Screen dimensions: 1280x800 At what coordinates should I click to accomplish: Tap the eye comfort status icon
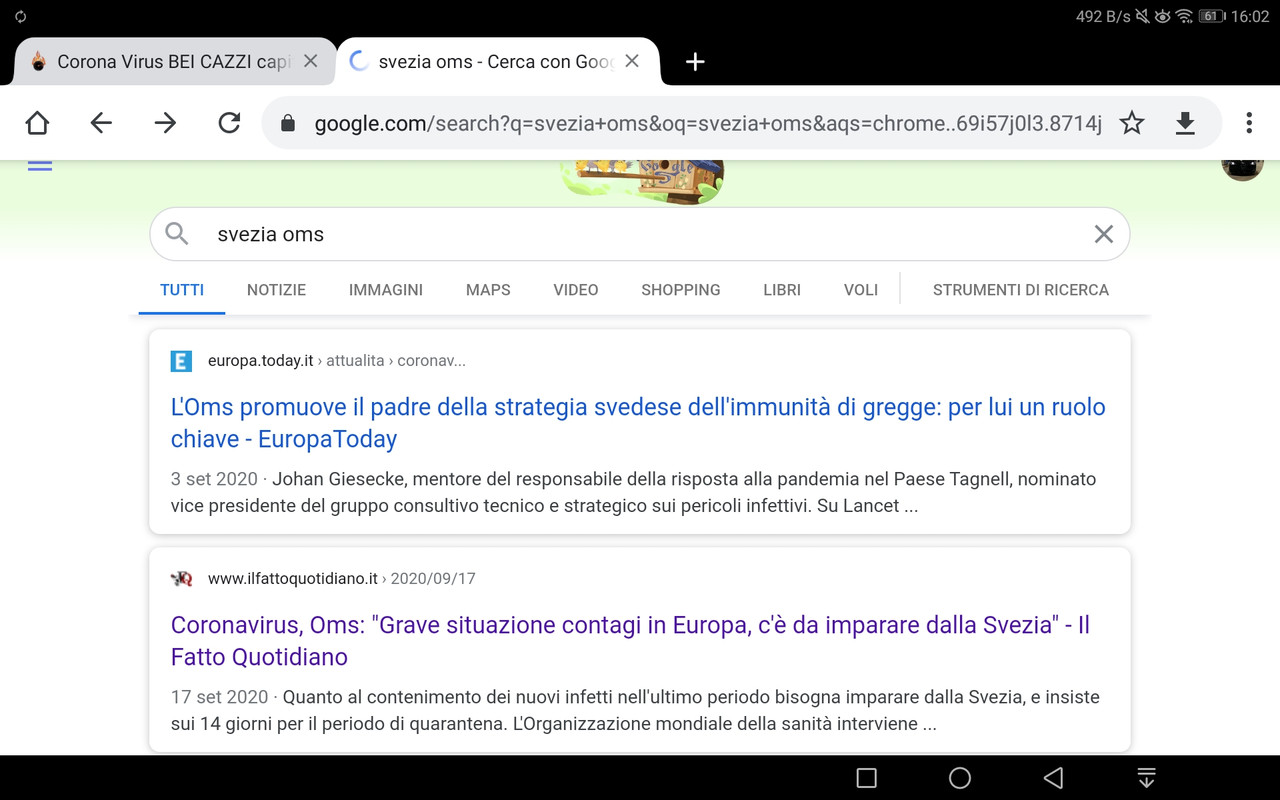[x=1163, y=16]
